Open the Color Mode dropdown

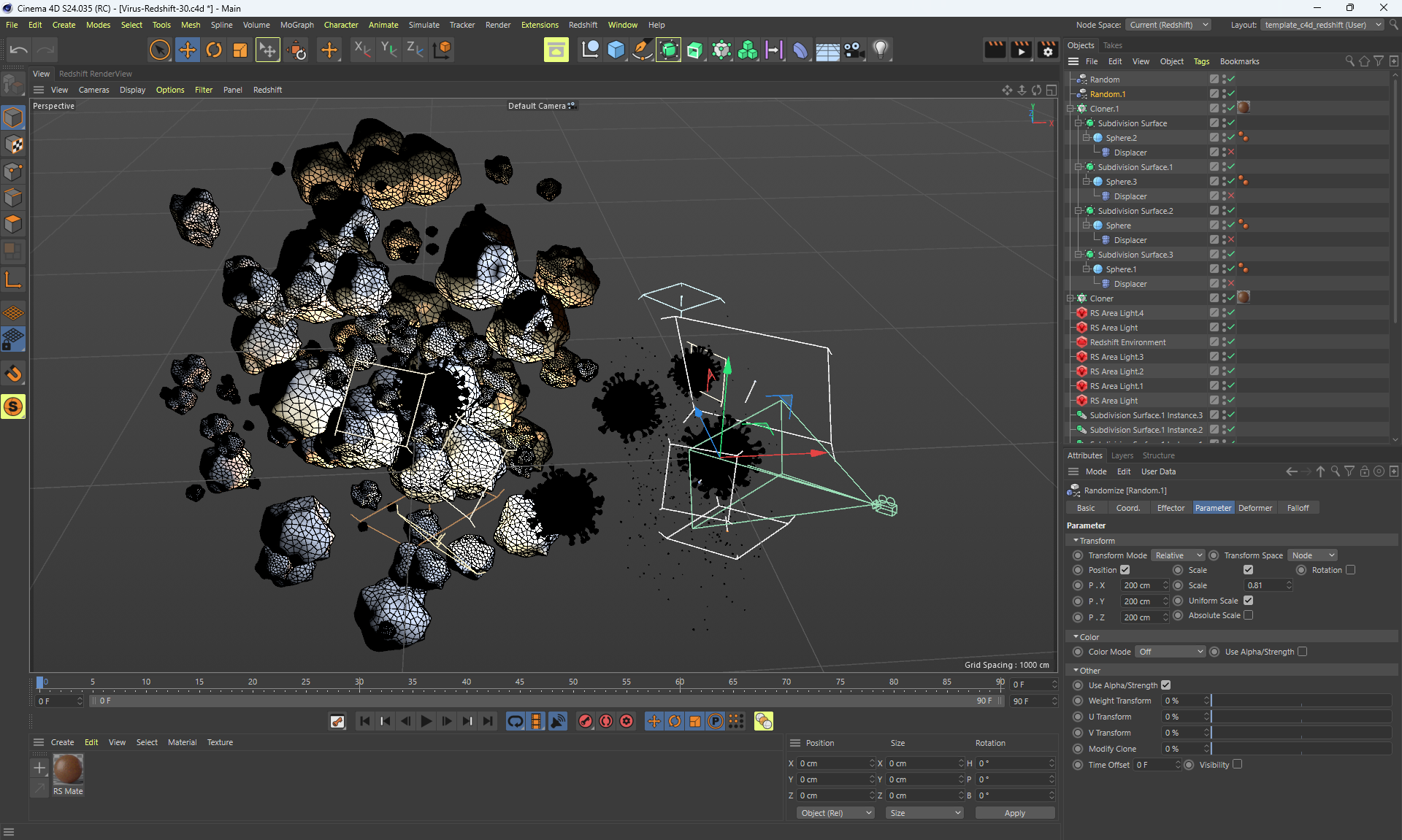coord(1171,652)
